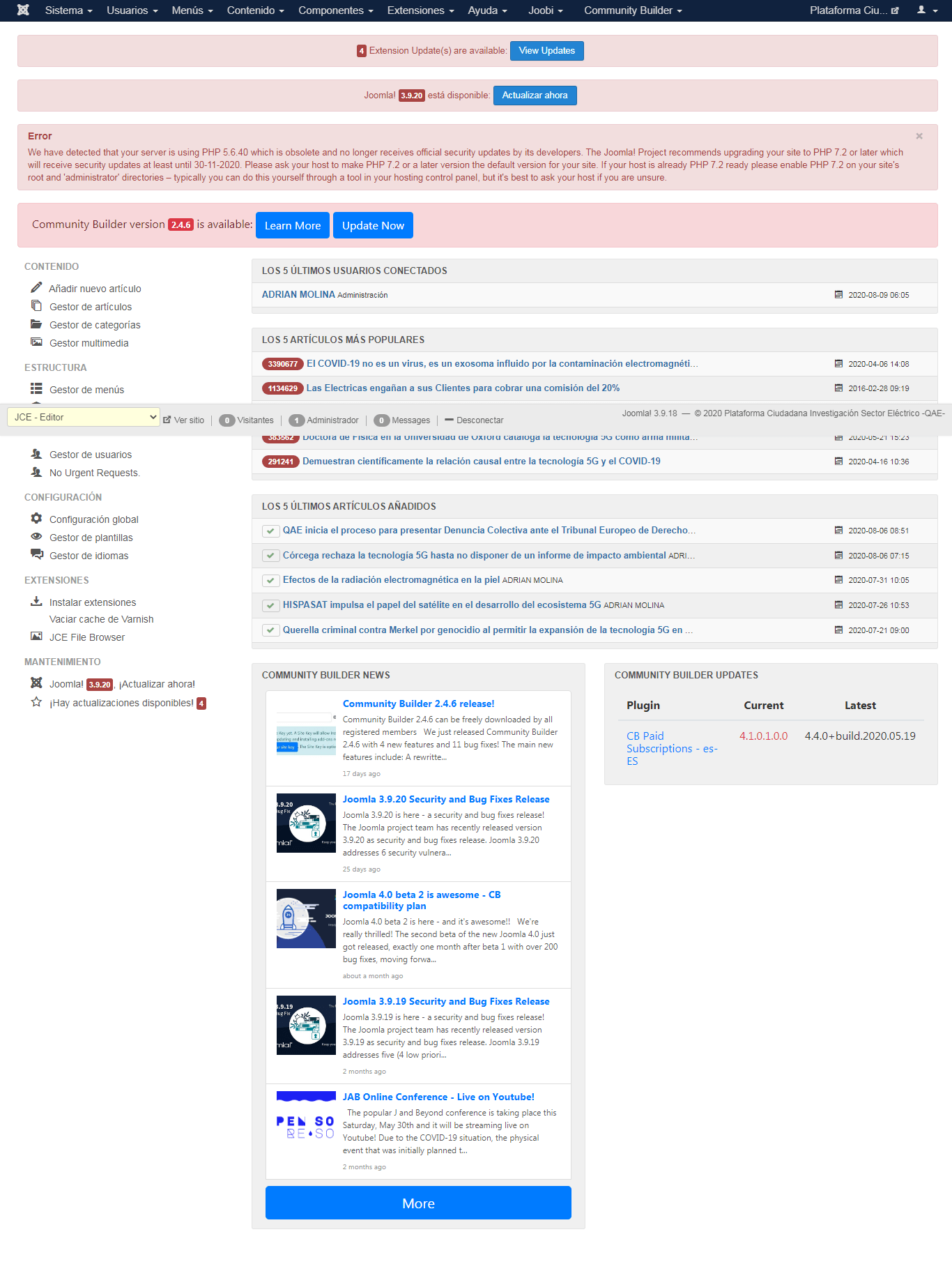Click the Gestor de artículos stack icon
The width and height of the screenshot is (952, 1278).
(x=36, y=305)
